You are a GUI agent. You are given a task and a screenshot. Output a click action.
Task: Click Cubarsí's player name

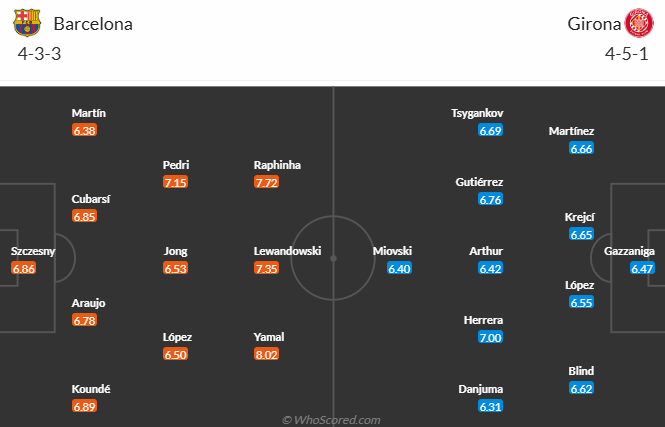coord(91,199)
